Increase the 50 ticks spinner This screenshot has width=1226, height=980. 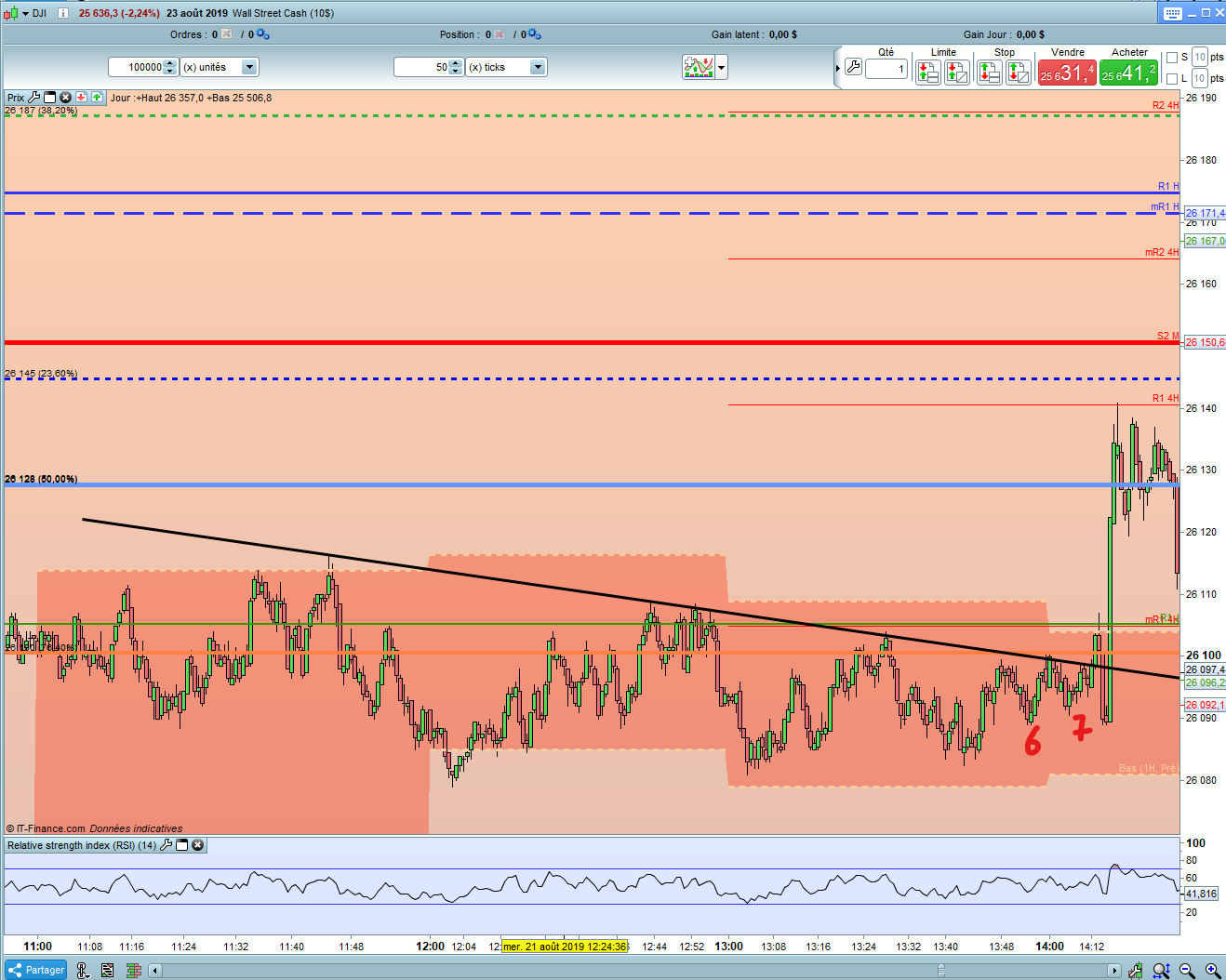point(456,63)
